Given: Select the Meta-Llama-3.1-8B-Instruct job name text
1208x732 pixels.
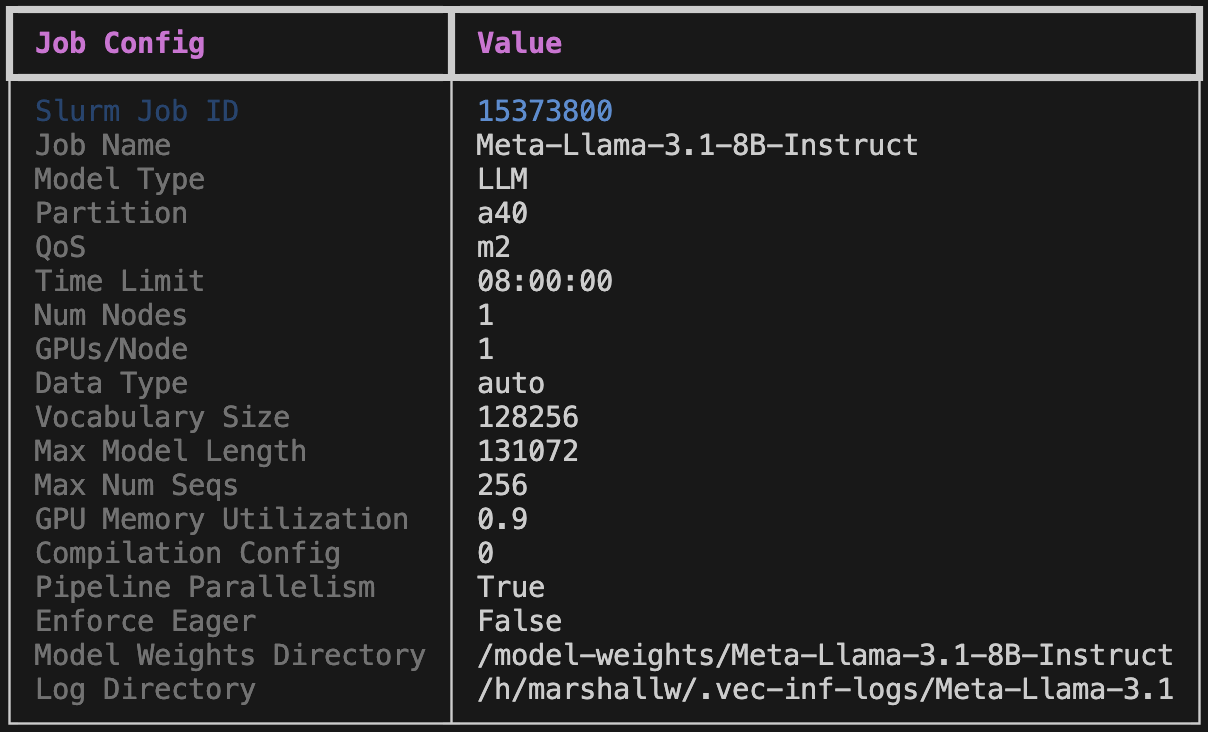Looking at the screenshot, I should pos(697,145).
